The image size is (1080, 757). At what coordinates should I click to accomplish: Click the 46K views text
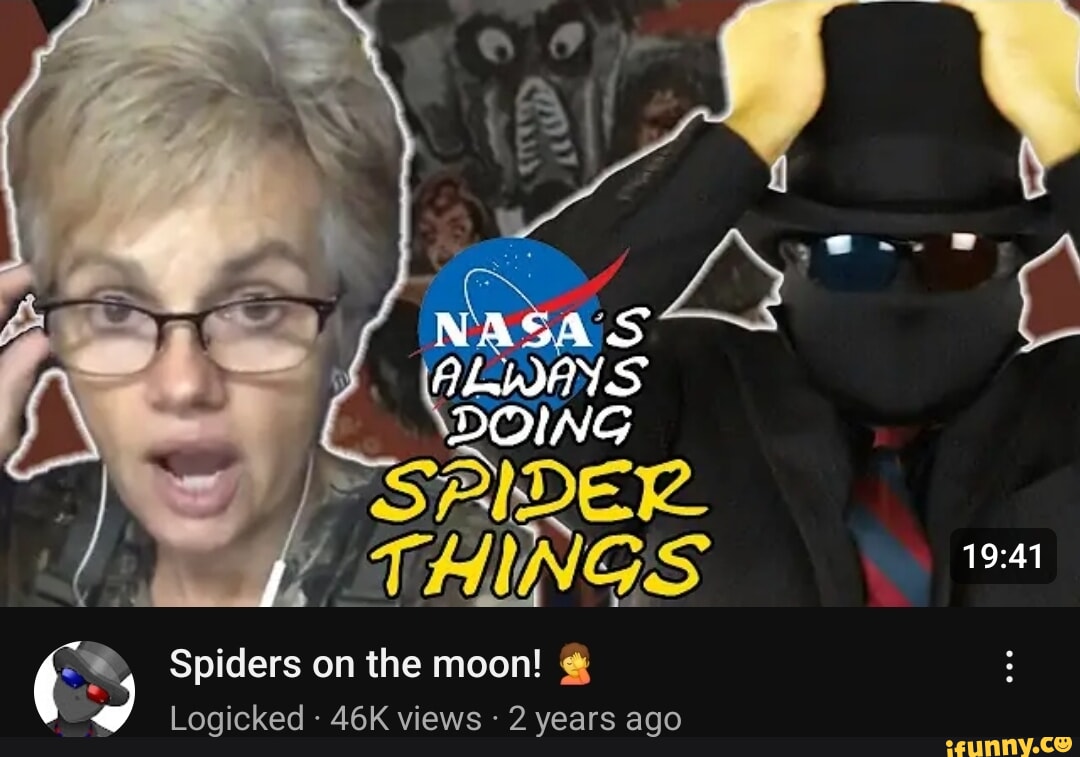(x=406, y=718)
